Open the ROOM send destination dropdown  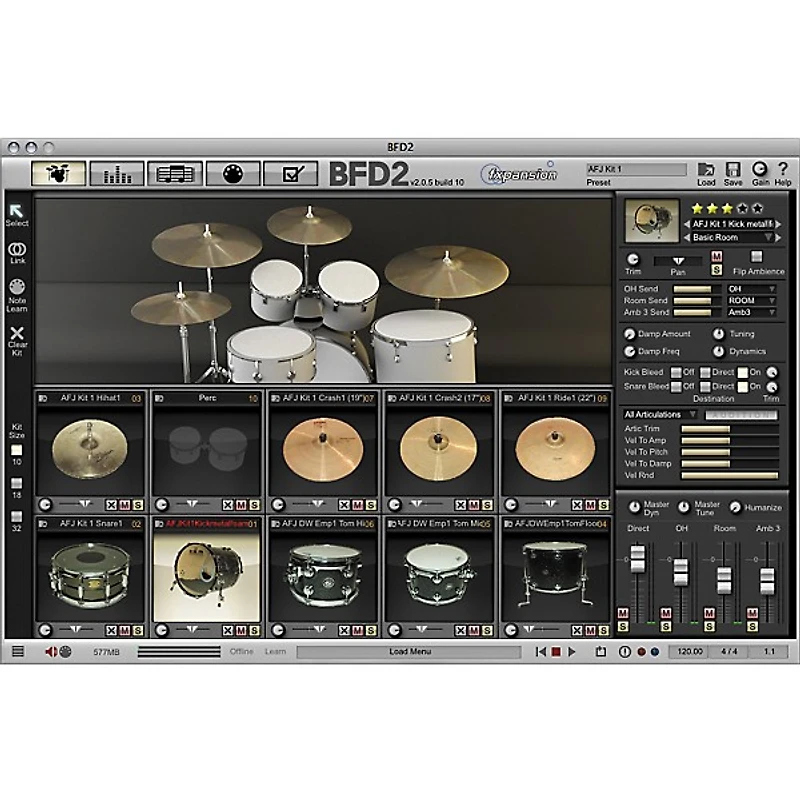click(x=752, y=301)
